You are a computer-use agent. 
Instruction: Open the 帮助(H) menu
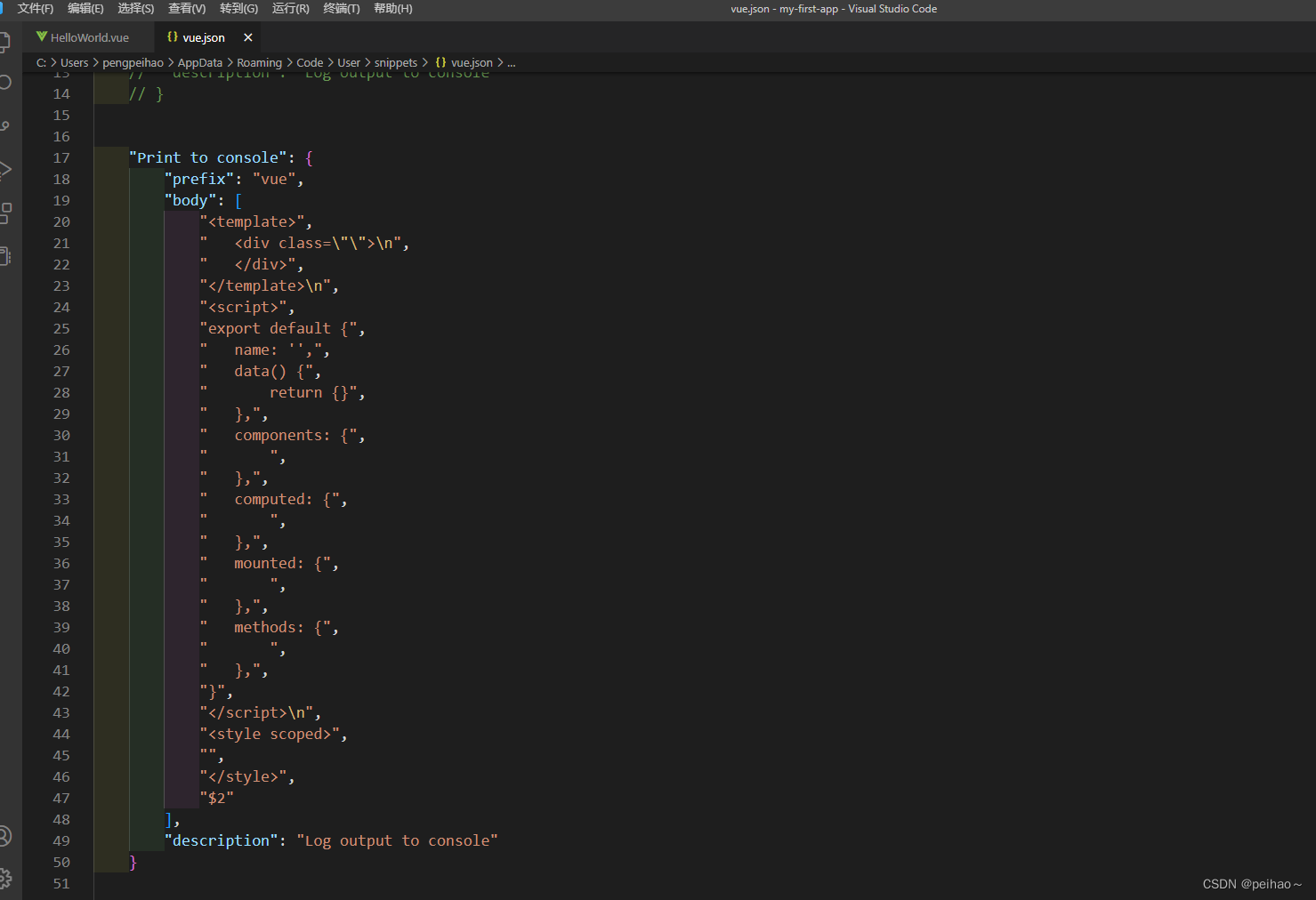393,9
